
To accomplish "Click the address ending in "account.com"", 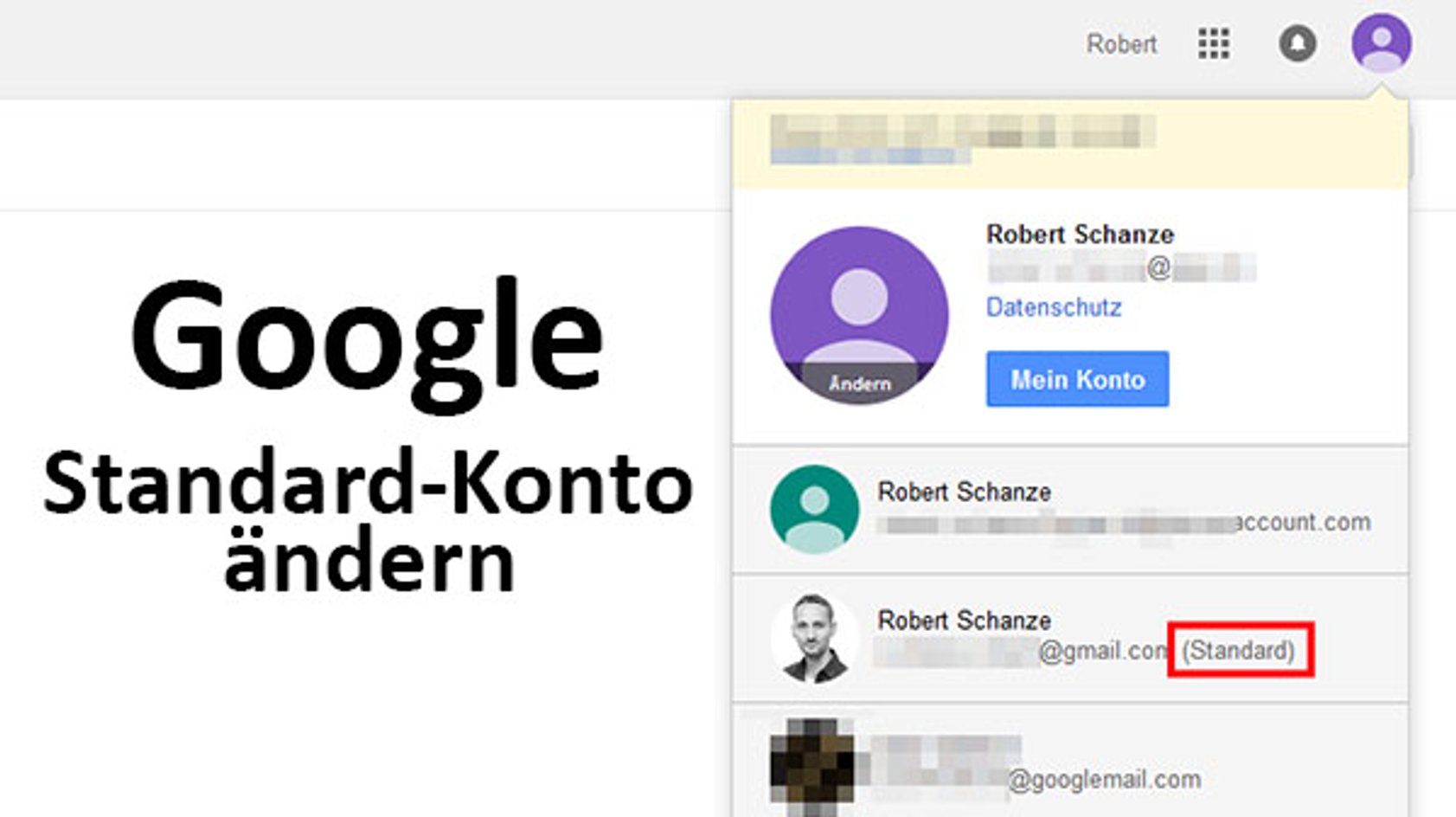I will (x=1124, y=523).
